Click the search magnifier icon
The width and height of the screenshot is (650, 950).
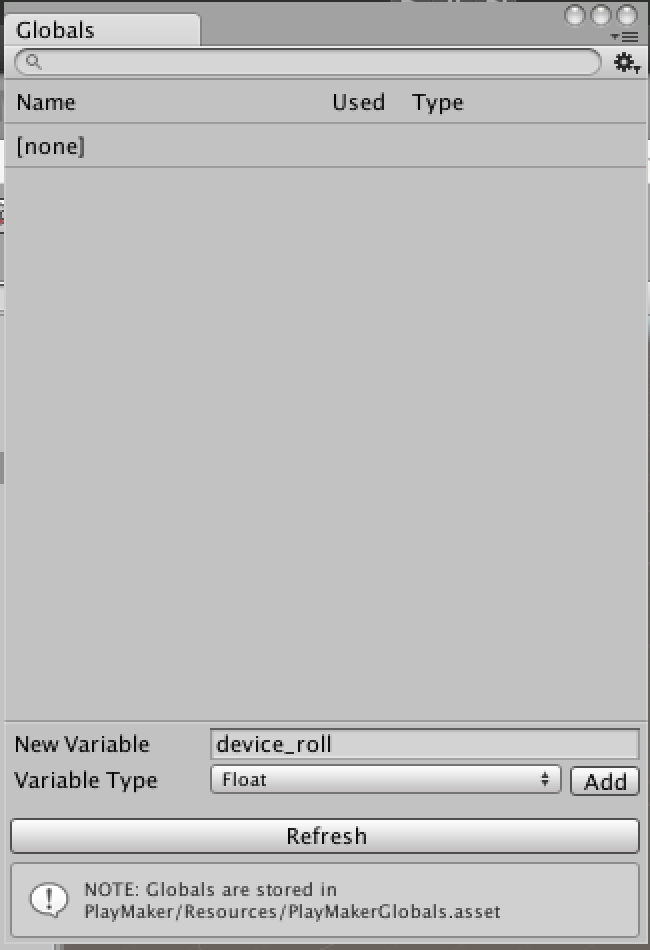(x=33, y=61)
